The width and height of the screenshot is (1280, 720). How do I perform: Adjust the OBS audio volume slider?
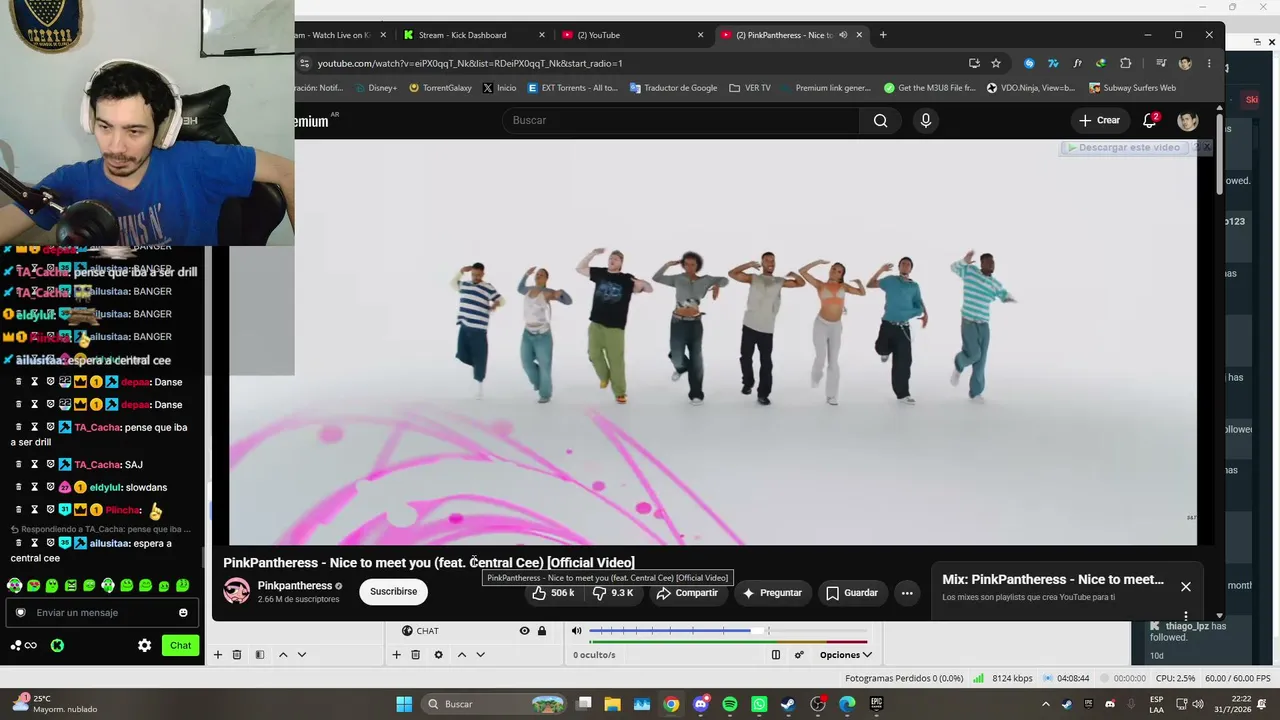(728, 631)
